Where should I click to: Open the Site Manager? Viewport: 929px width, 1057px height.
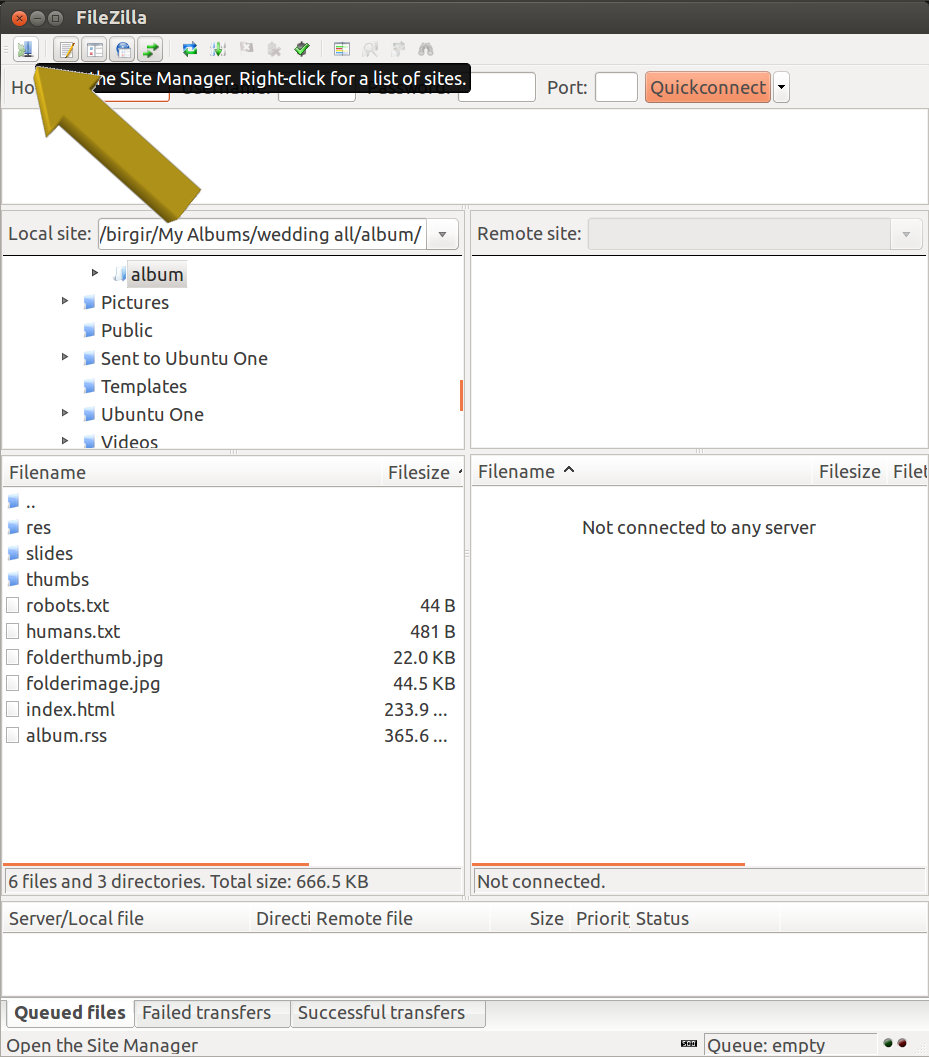(26, 48)
